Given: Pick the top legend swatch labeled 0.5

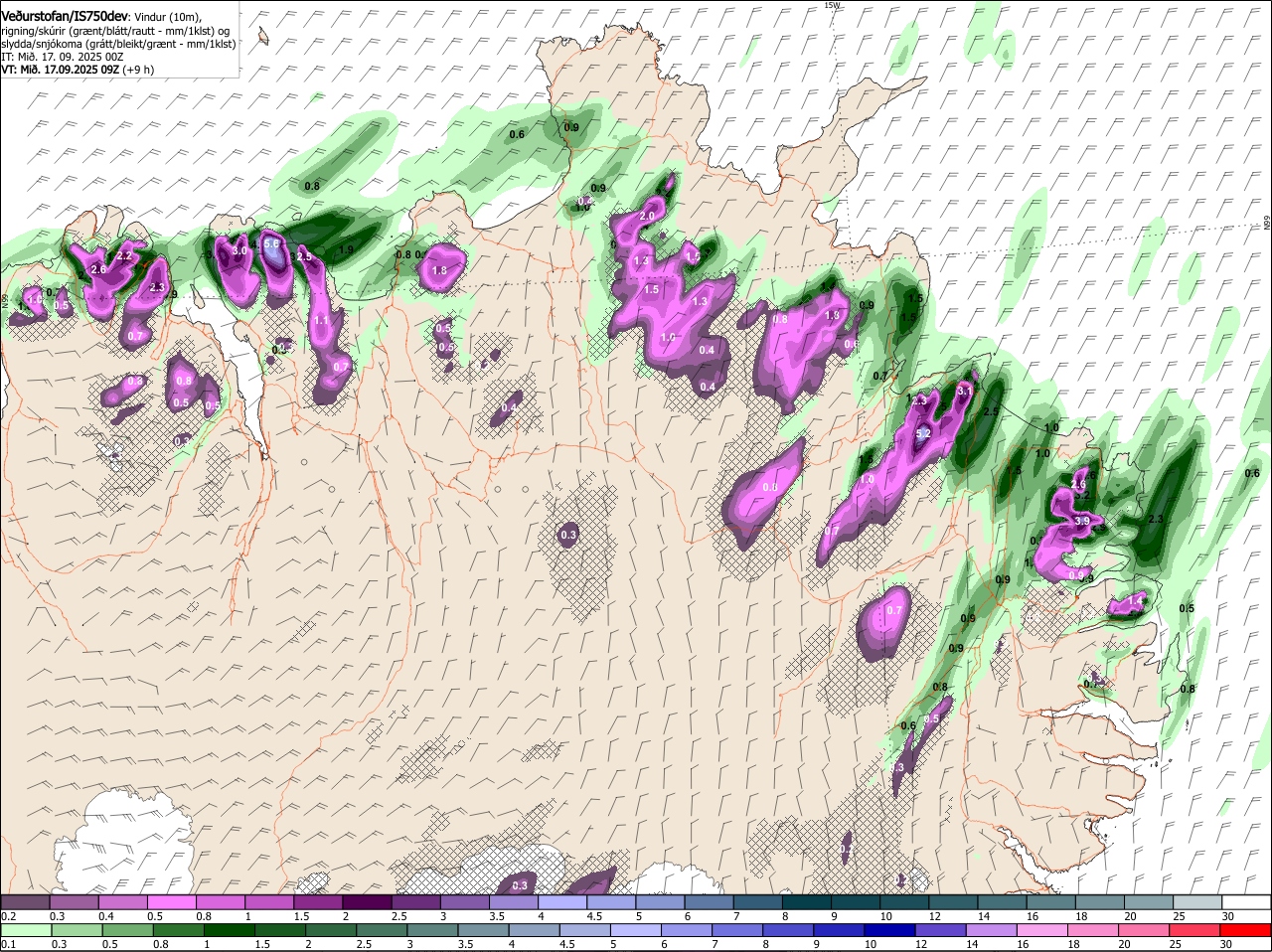Looking at the screenshot, I should 171,901.
